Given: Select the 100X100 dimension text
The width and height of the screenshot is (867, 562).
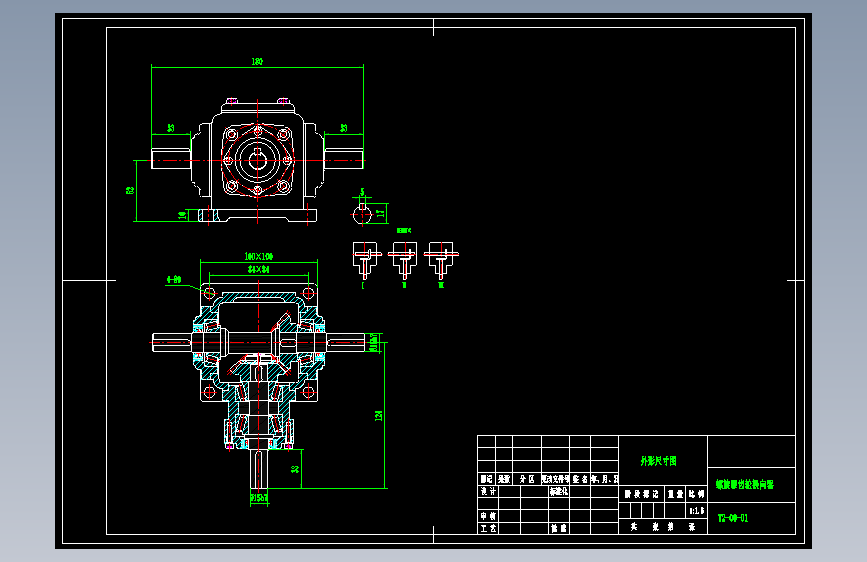Looking at the screenshot, I should coord(259,257).
